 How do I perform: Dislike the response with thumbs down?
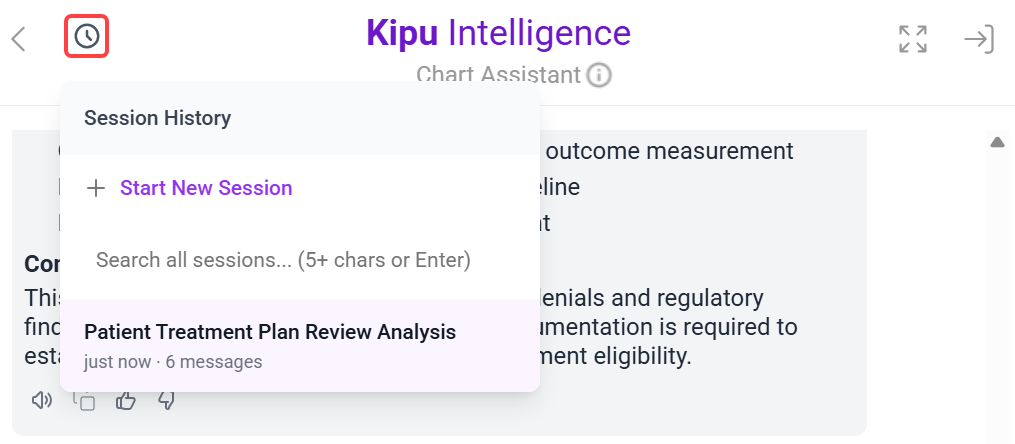pyautogui.click(x=166, y=401)
